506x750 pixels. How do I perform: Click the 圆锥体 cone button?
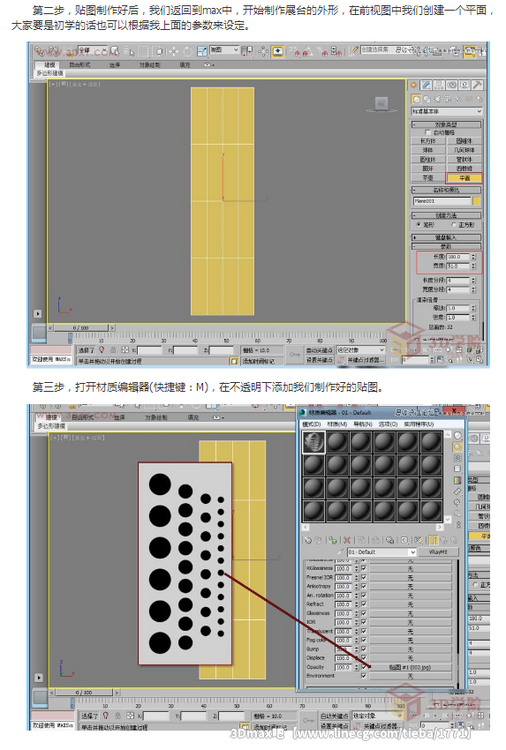point(464,141)
